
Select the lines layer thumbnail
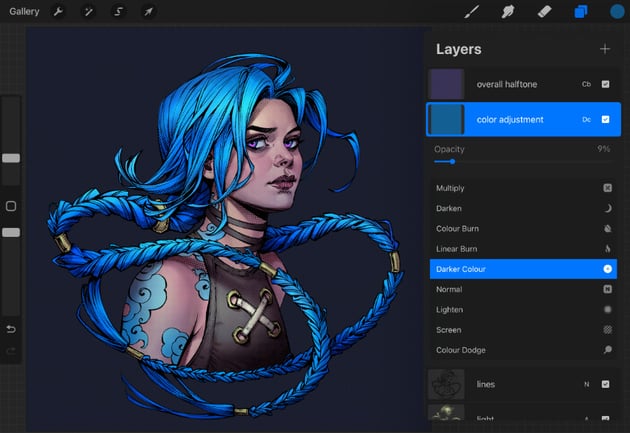[x=446, y=384]
